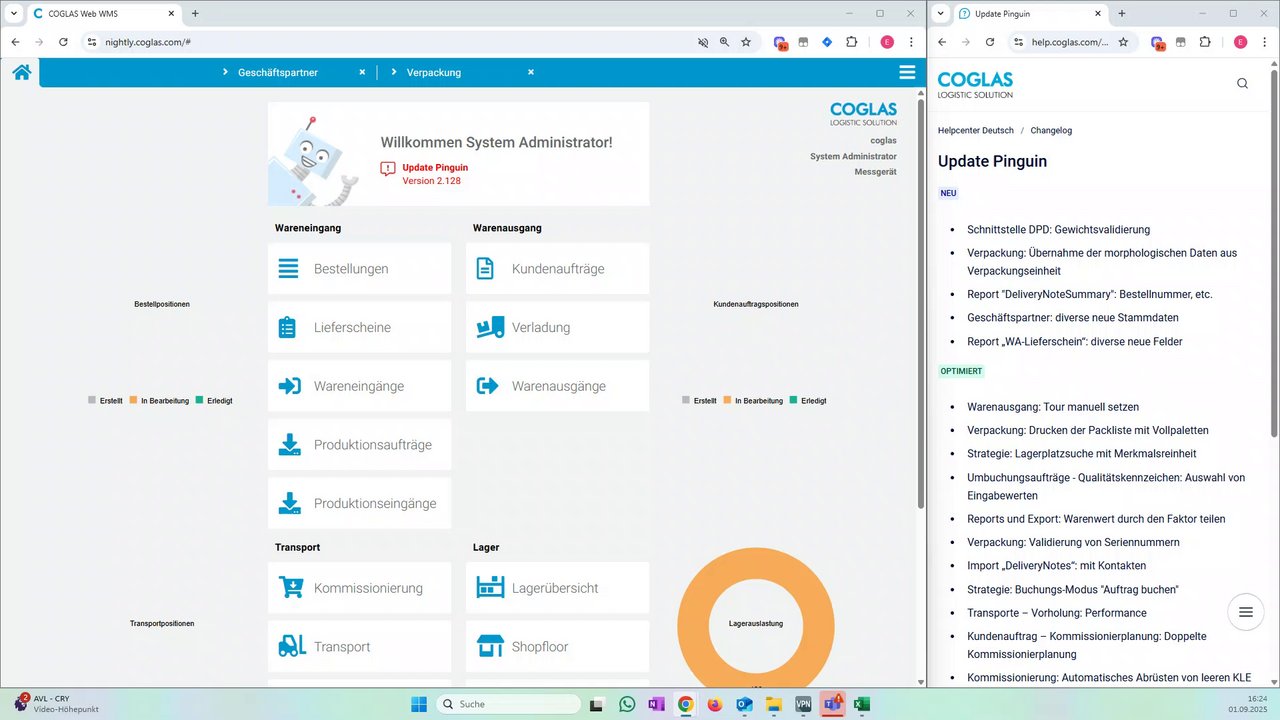This screenshot has width=1280, height=720.
Task: Click the zoom magnifier in COGLAS address bar
Action: tap(724, 42)
